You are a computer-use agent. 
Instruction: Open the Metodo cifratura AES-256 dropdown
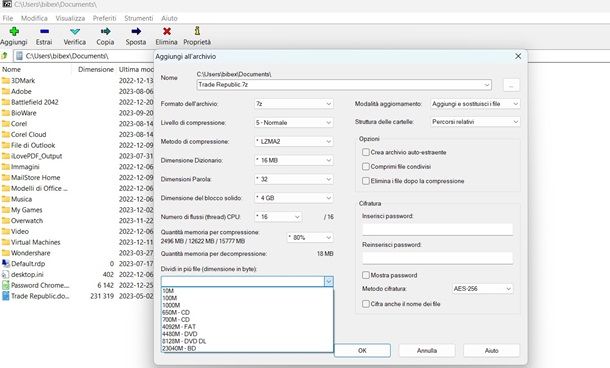tap(482, 289)
